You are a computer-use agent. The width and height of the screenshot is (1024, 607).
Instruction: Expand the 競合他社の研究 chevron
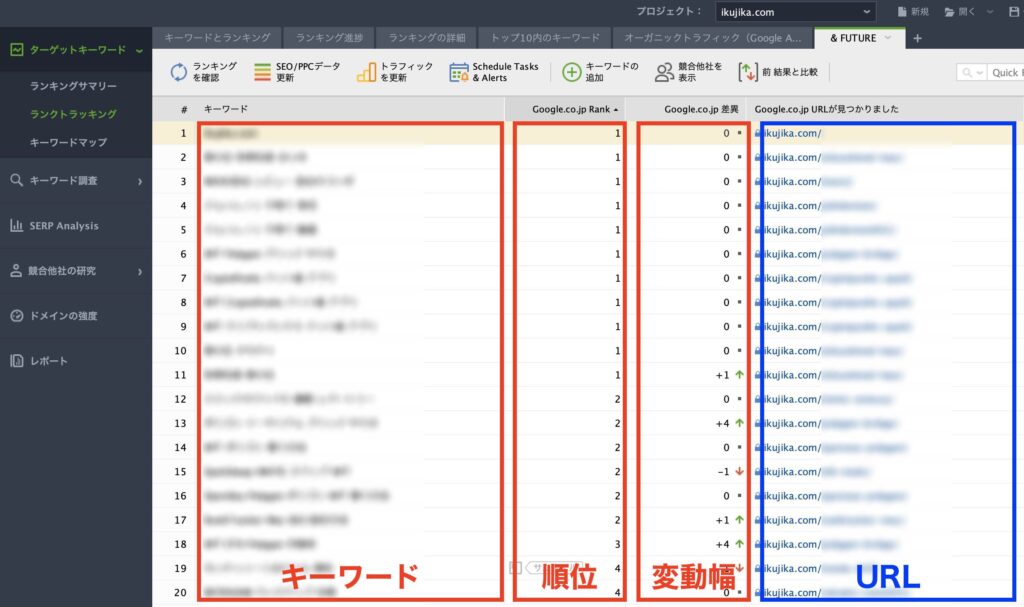[140, 271]
